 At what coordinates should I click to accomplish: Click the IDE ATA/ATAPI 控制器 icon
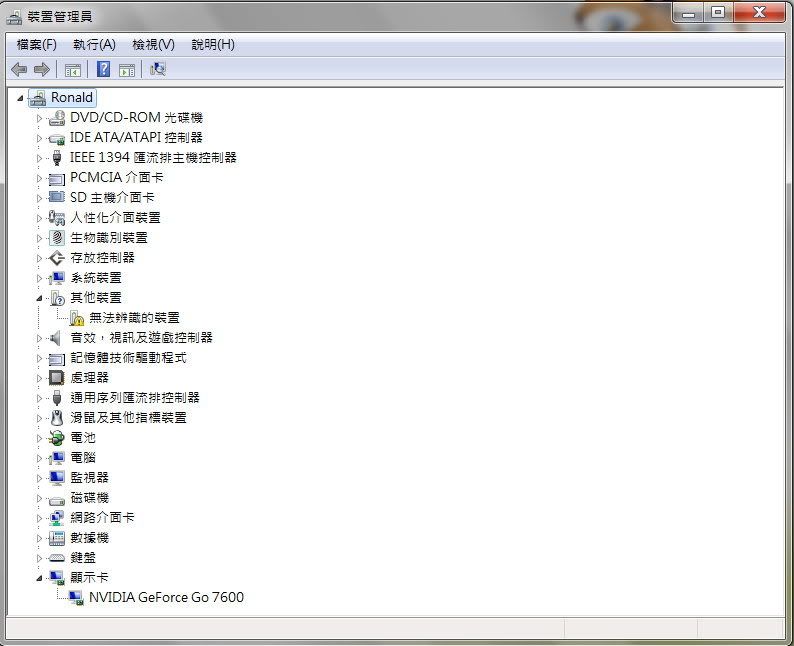[57, 138]
